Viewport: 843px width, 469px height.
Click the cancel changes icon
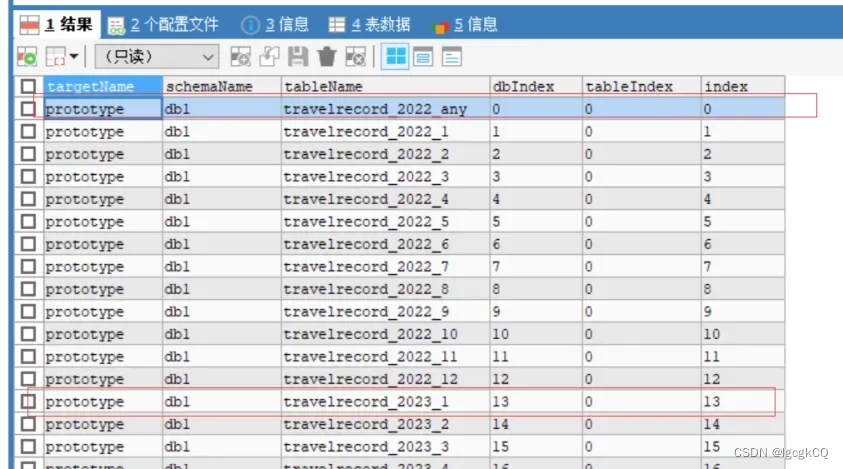click(355, 56)
